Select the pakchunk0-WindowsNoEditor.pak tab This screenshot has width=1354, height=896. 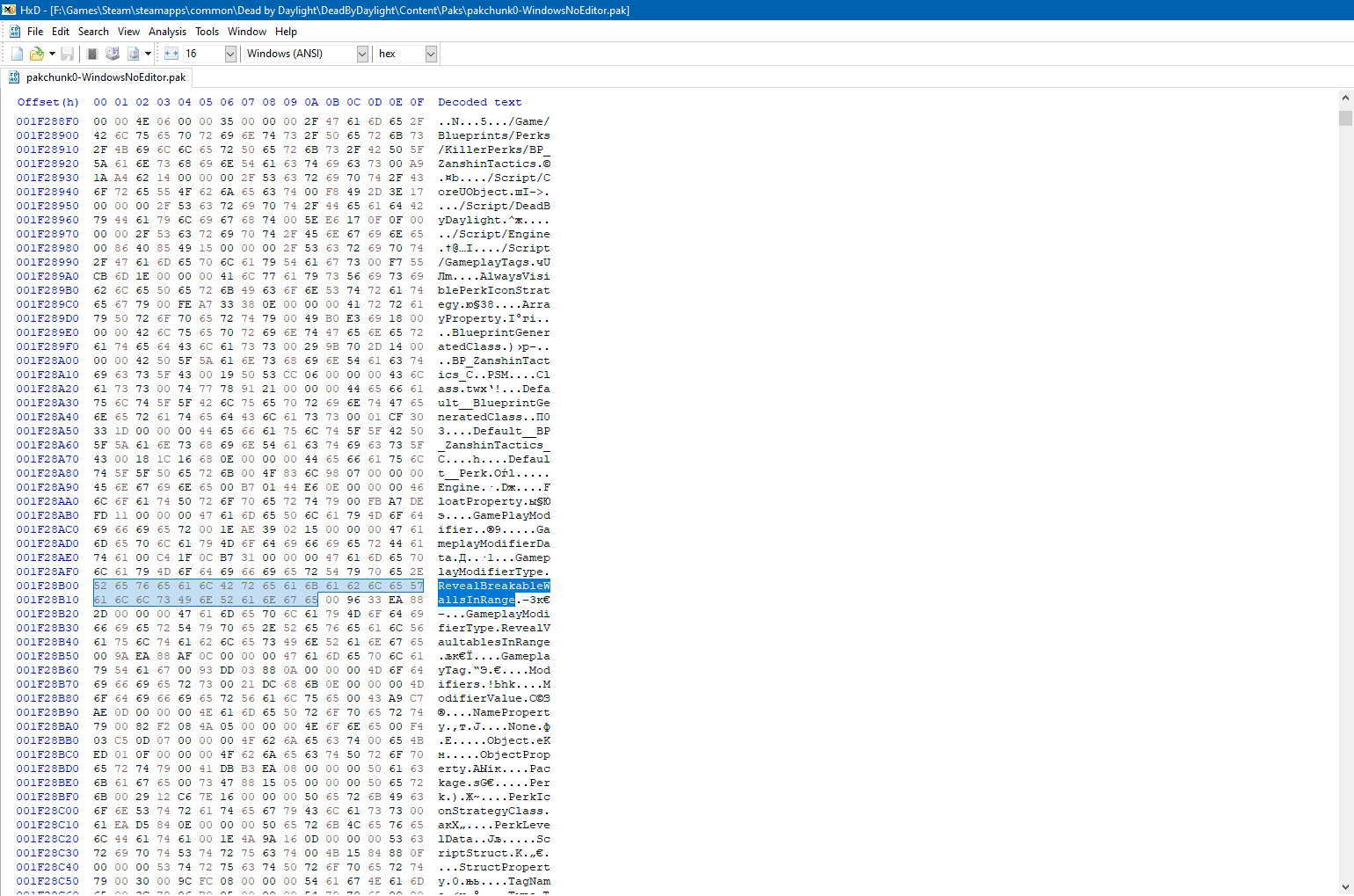click(97, 77)
